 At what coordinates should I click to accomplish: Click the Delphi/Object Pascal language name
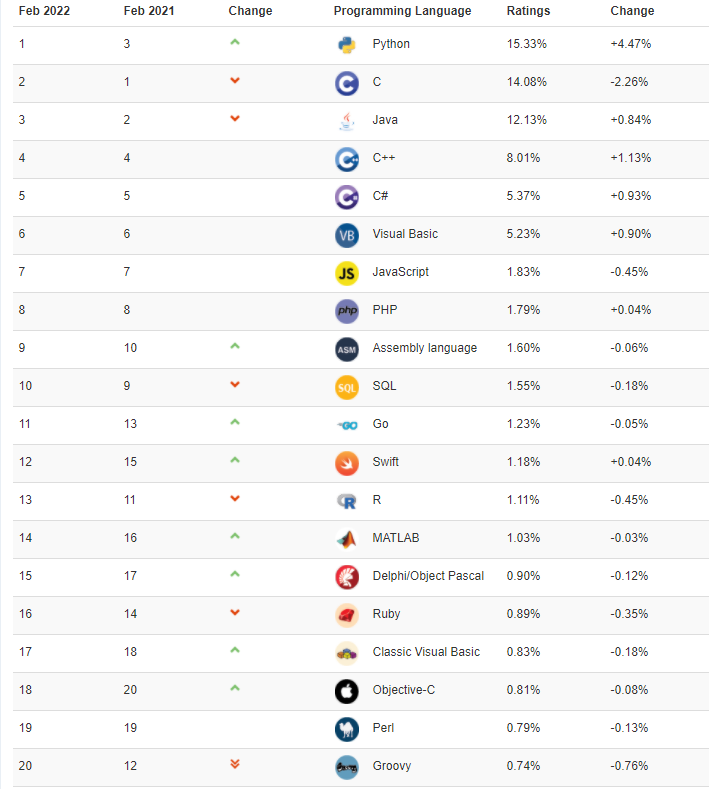pos(428,576)
